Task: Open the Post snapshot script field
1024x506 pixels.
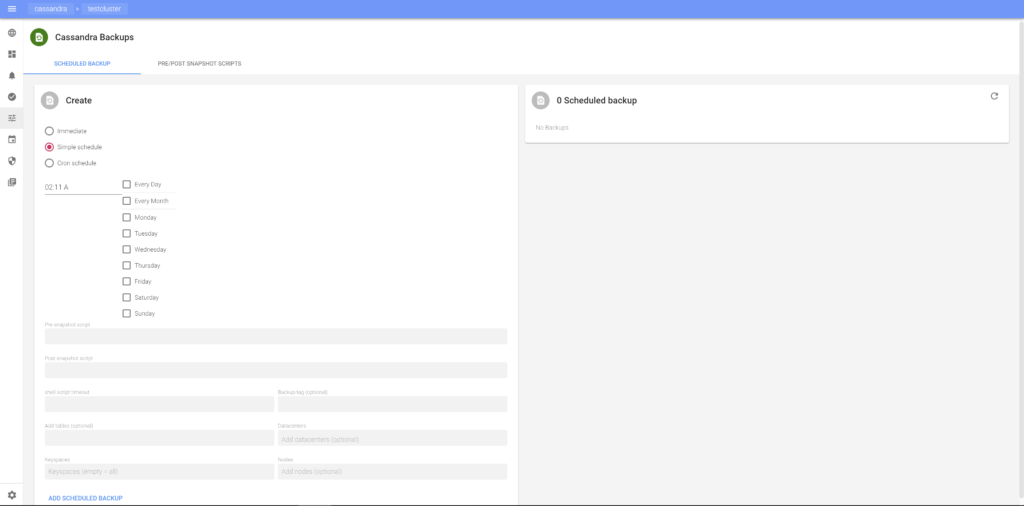Action: pyautogui.click(x=276, y=370)
